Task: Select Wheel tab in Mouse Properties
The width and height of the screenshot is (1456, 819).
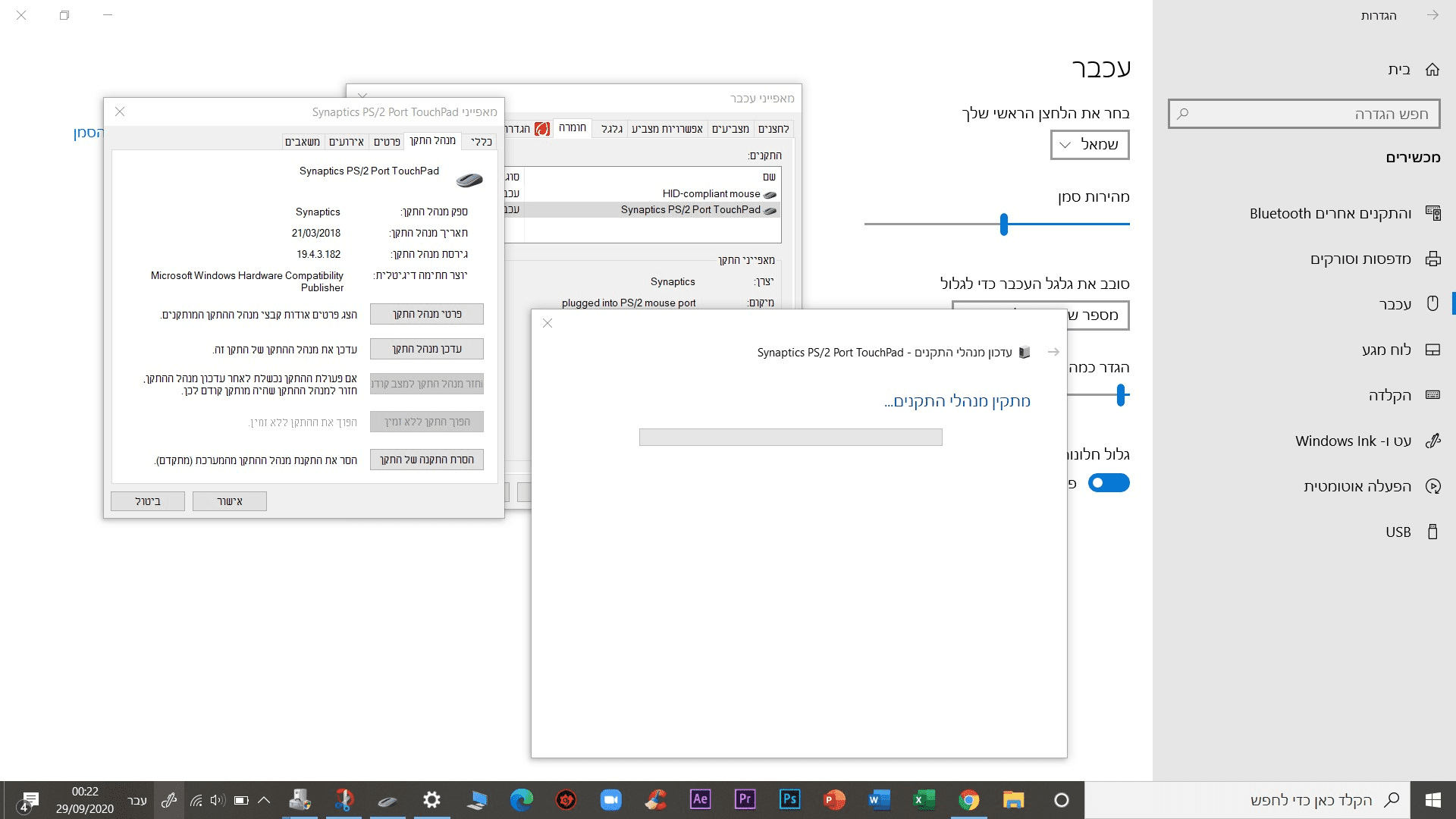Action: point(612,129)
